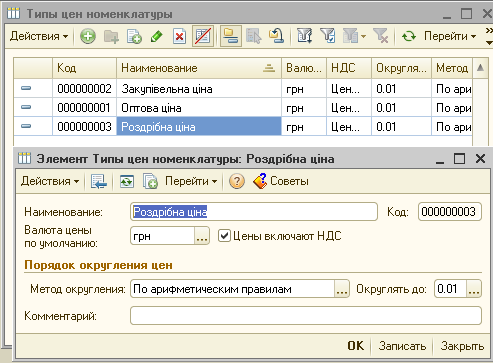Viewport: 493px width, 363px height.
Task: Select the Роздрібна ціна list cell
Action: (199, 127)
